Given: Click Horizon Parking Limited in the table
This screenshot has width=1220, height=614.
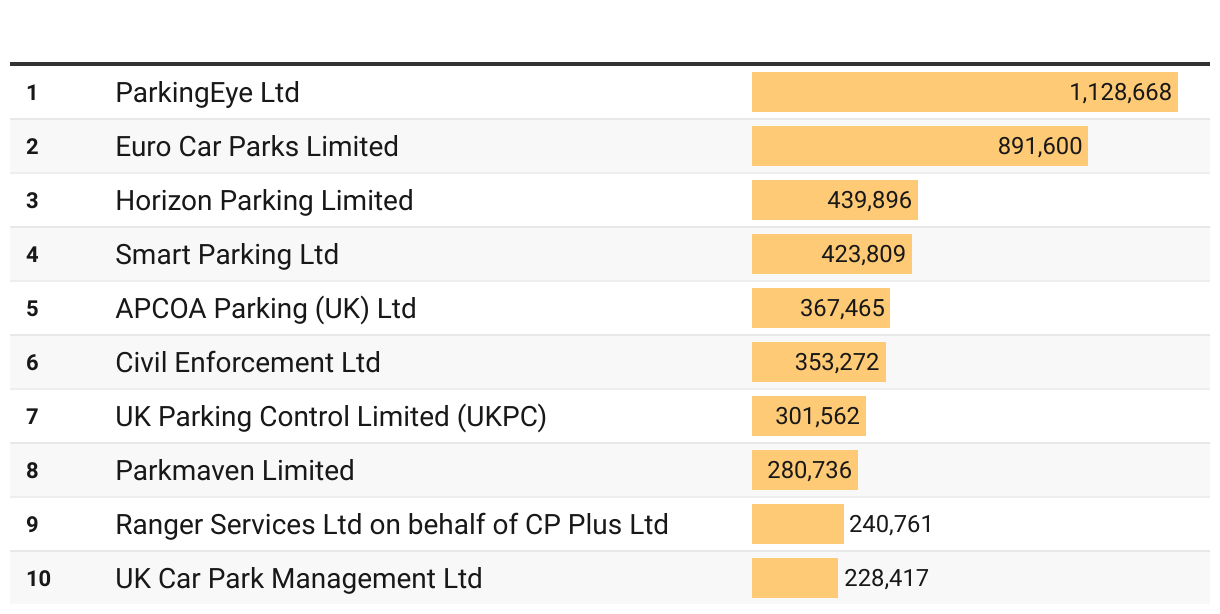Looking at the screenshot, I should pos(264,201).
